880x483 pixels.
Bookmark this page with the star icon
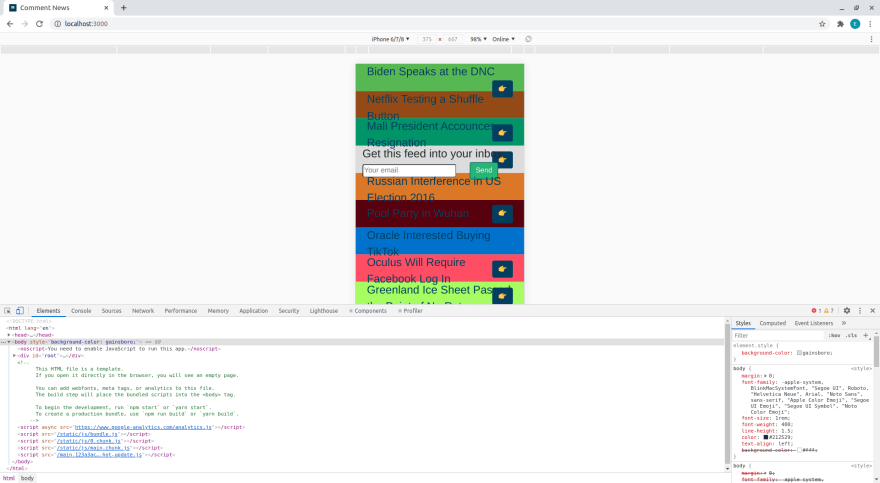click(822, 24)
